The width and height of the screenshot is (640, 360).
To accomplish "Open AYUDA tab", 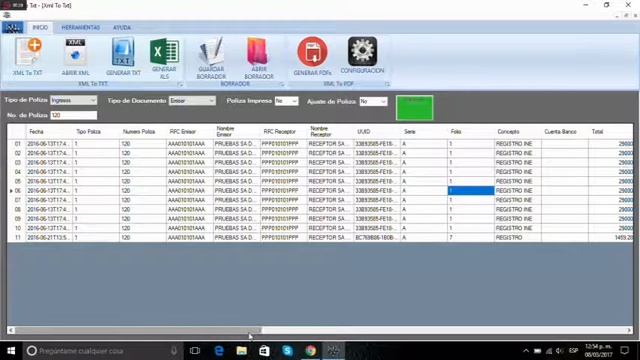I will click(x=122, y=27).
